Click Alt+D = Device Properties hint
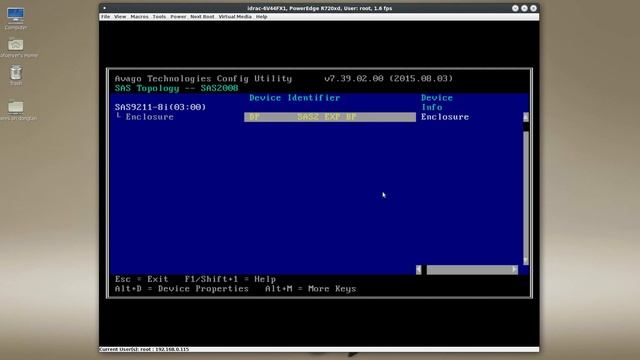The width and height of the screenshot is (640, 360). [x=182, y=289]
